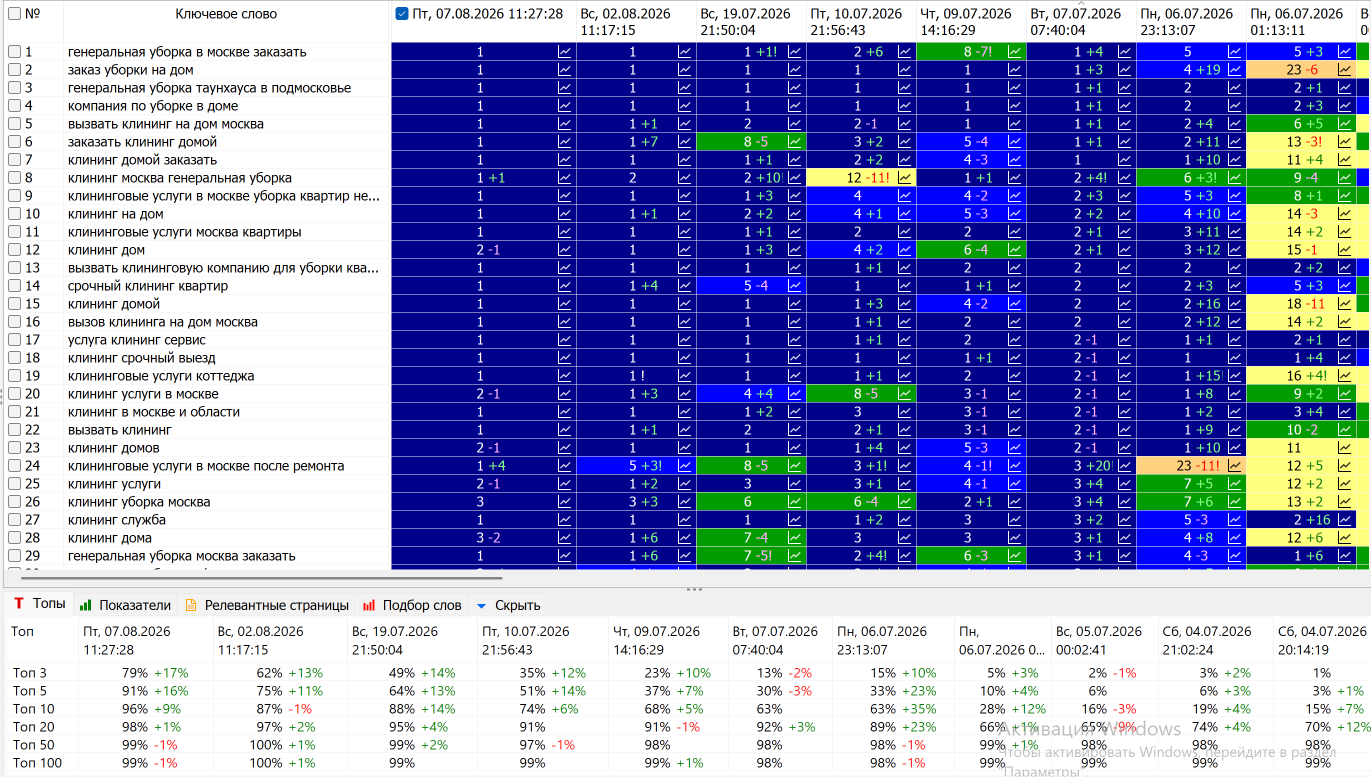
Task: Open the chart icon for 'клининг служба' on 07.08.2026
Action: pos(565,520)
